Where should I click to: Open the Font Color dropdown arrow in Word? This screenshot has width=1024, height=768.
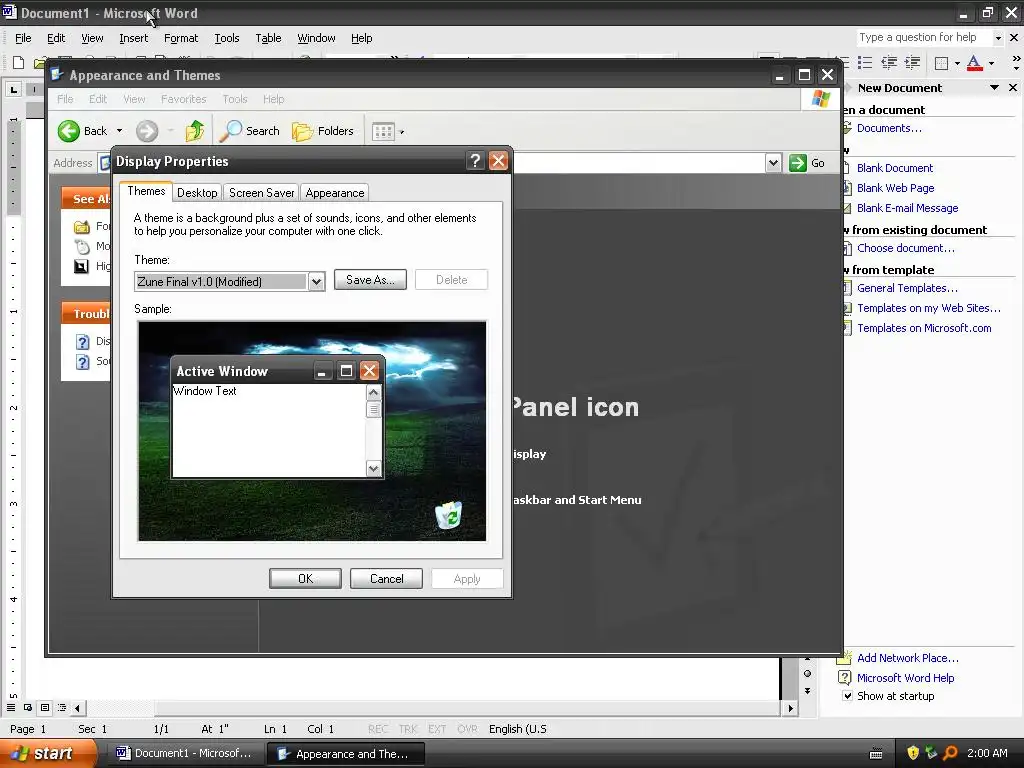[991, 63]
